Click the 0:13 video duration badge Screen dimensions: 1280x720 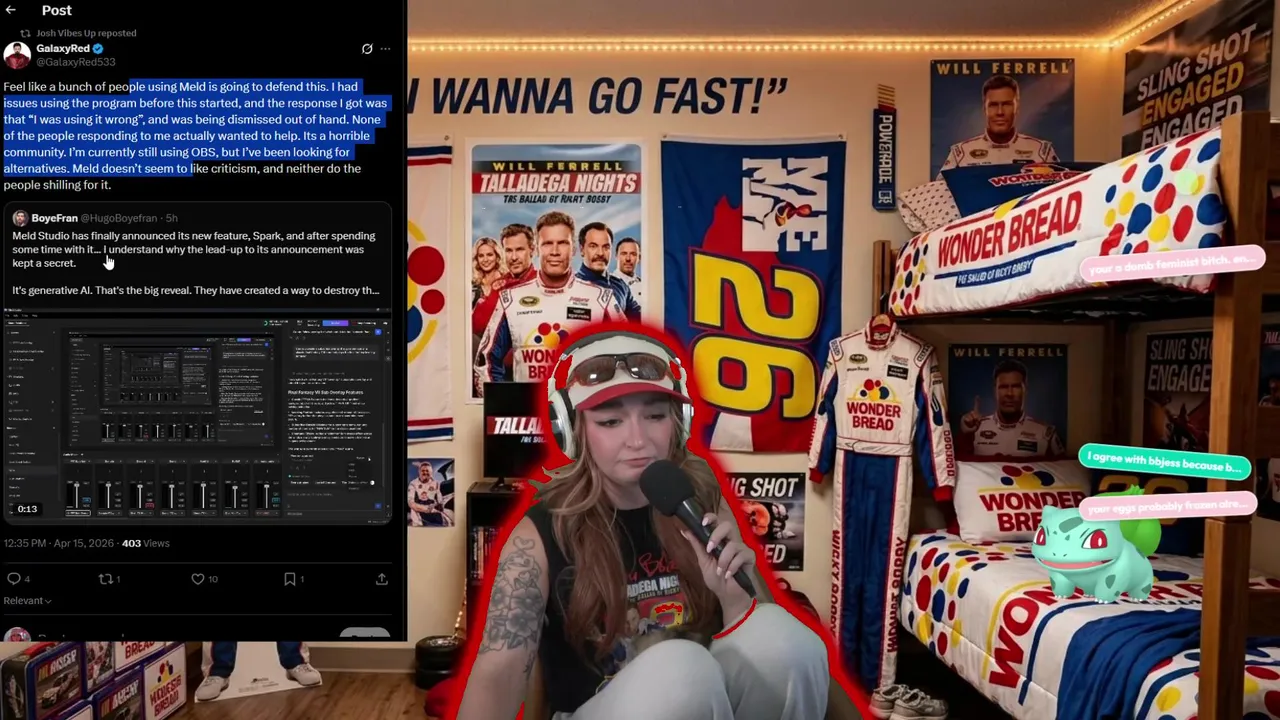coord(27,510)
